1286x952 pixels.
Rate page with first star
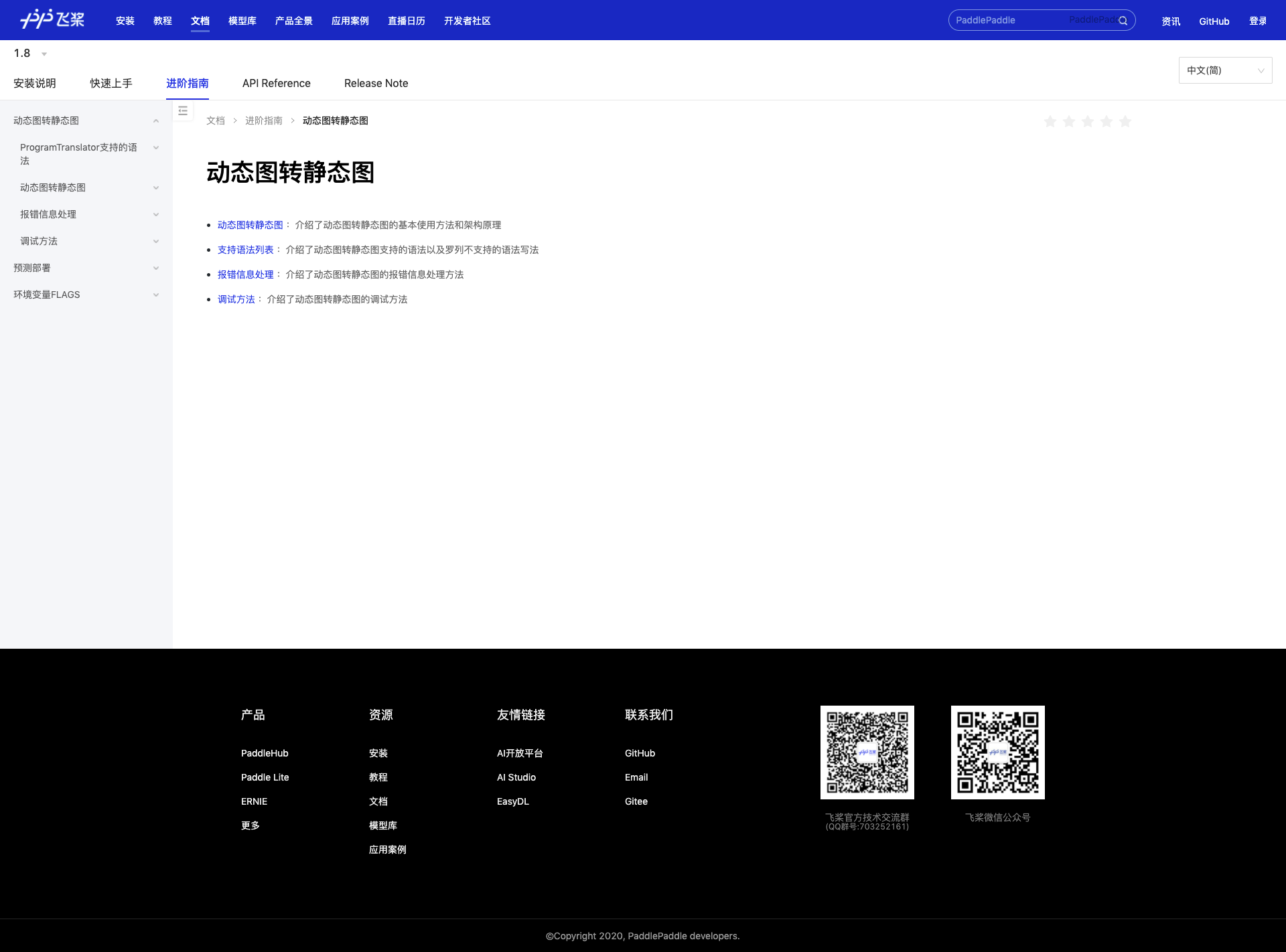coord(1050,121)
